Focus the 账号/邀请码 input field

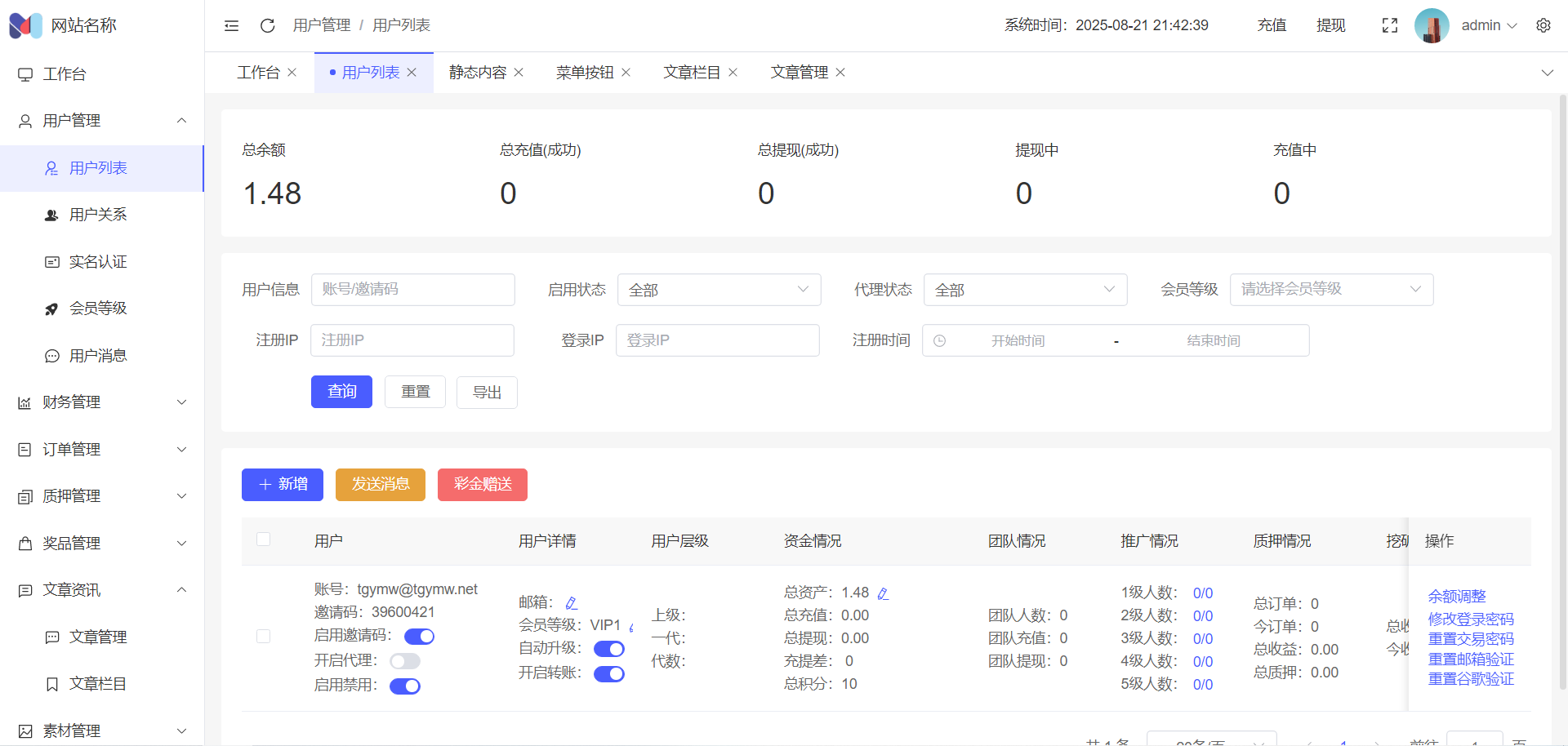[412, 290]
